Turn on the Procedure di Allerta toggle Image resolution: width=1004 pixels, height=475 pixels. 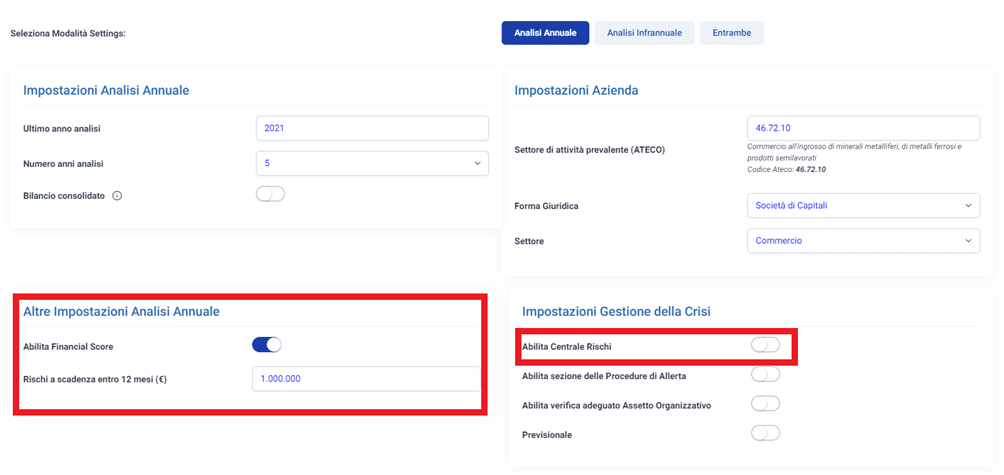pyautogui.click(x=765, y=374)
